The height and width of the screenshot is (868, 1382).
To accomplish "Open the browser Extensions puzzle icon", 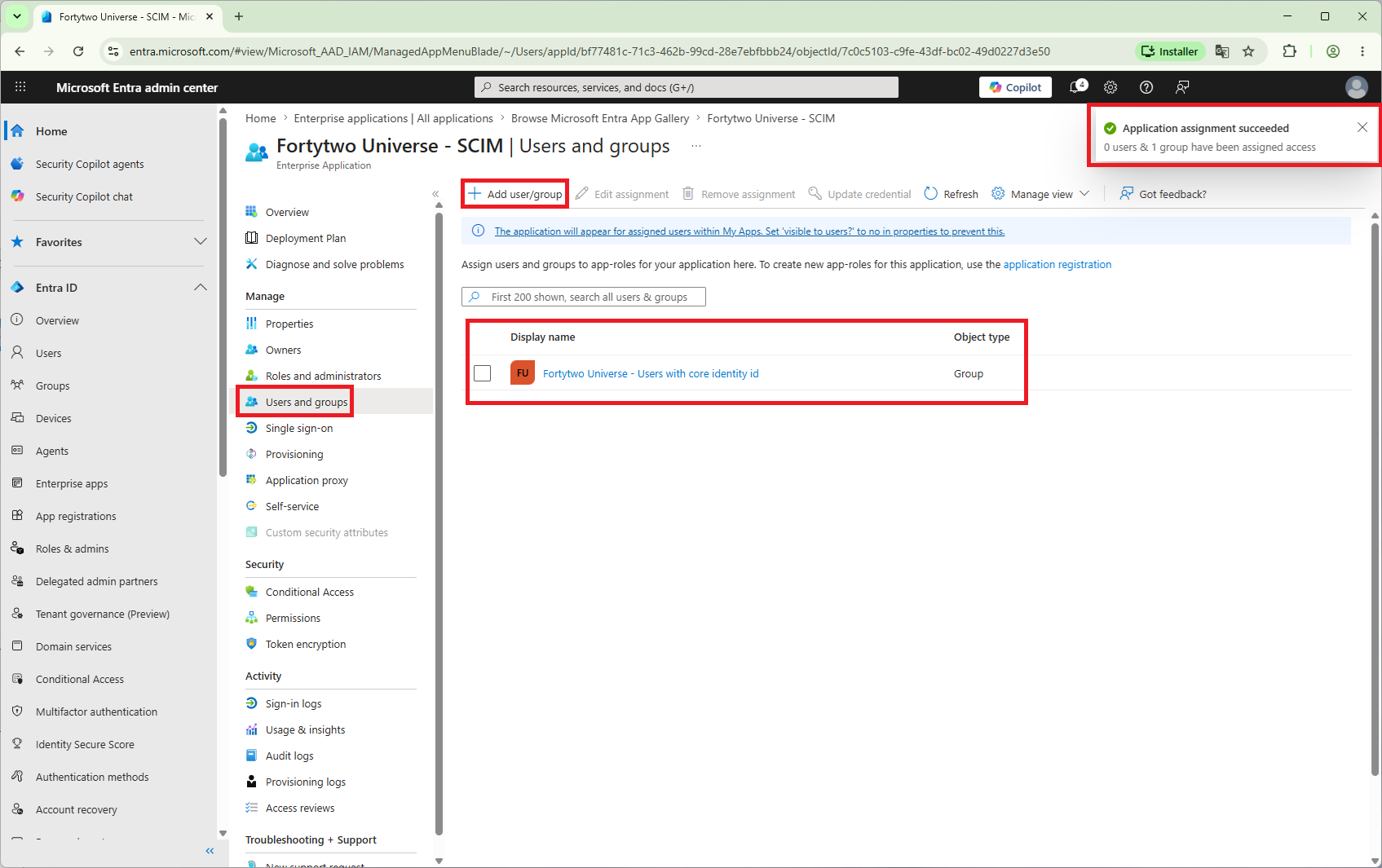I will pos(1289,51).
